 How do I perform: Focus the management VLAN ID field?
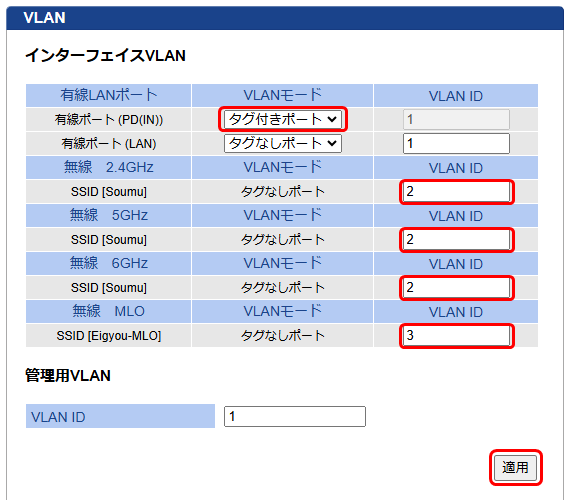[x=295, y=416]
